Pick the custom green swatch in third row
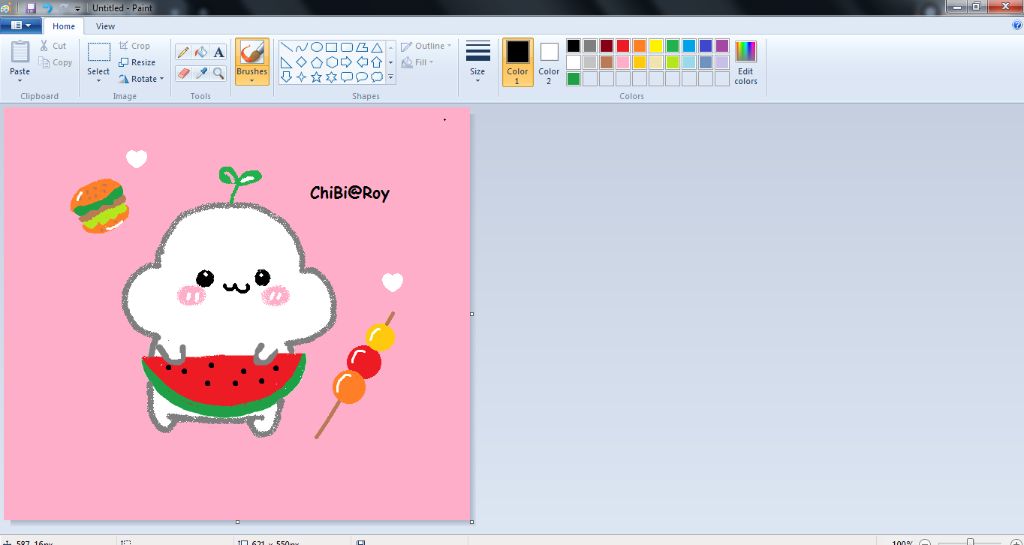This screenshot has width=1024, height=545. pyautogui.click(x=573, y=79)
